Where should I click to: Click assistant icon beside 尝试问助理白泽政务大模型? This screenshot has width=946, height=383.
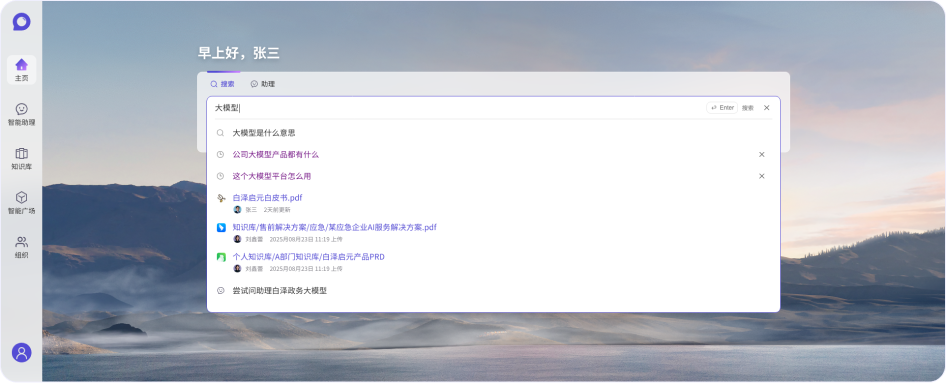pyautogui.click(x=220, y=291)
